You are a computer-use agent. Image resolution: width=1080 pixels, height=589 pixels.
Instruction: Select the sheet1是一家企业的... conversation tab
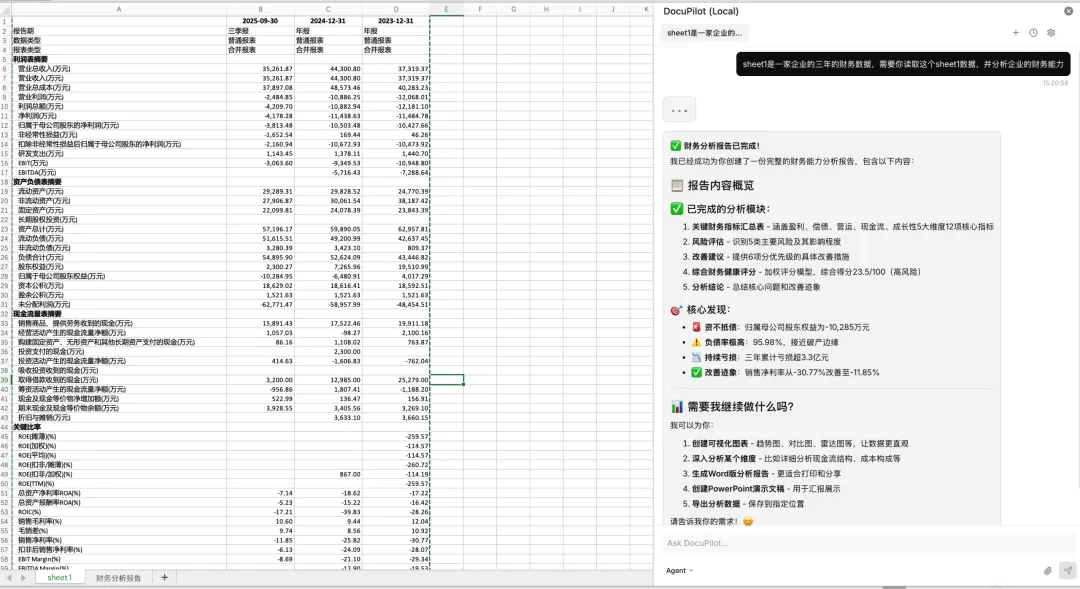[x=704, y=33]
